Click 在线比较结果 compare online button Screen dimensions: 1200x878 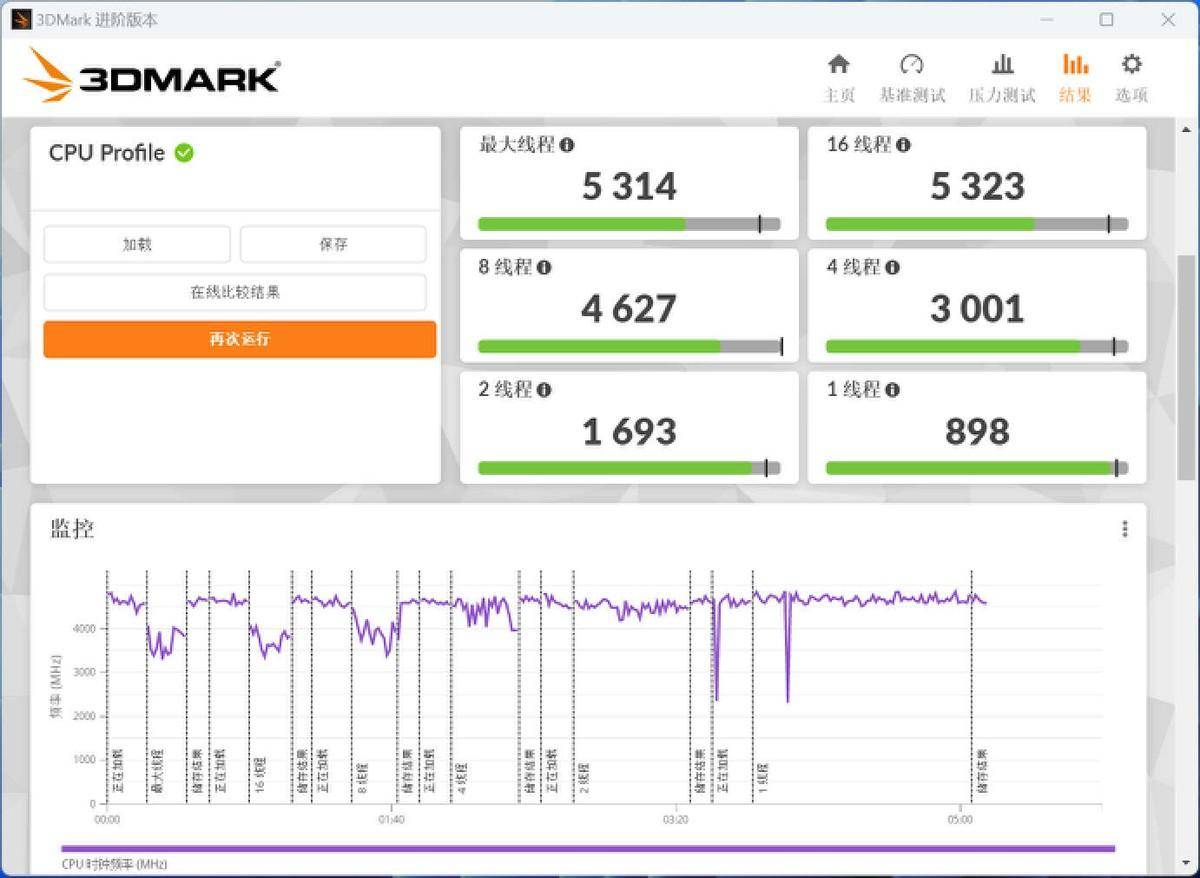(235, 293)
